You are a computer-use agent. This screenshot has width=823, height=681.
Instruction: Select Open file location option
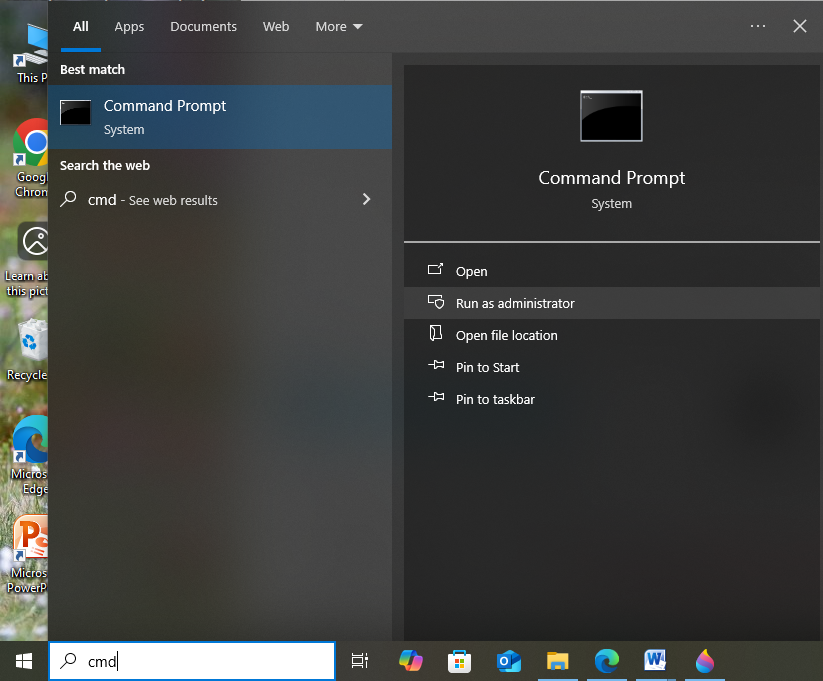coord(506,335)
